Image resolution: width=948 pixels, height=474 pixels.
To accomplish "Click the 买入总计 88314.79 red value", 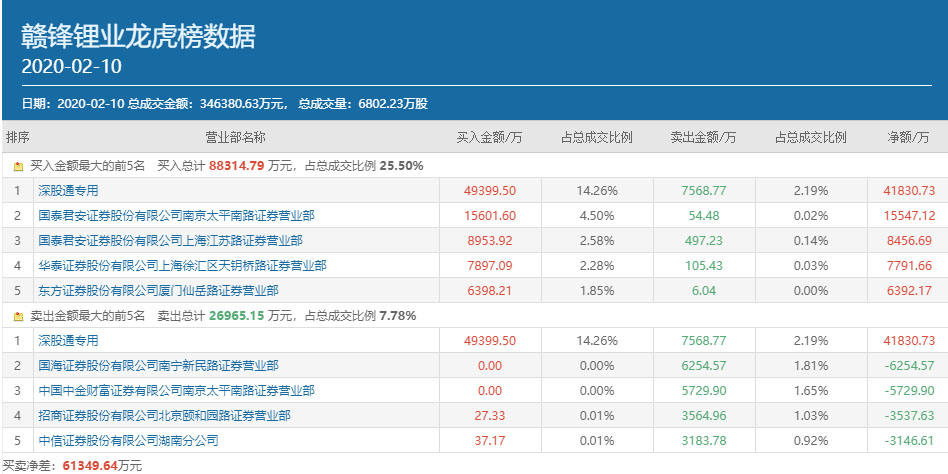I will [235, 166].
